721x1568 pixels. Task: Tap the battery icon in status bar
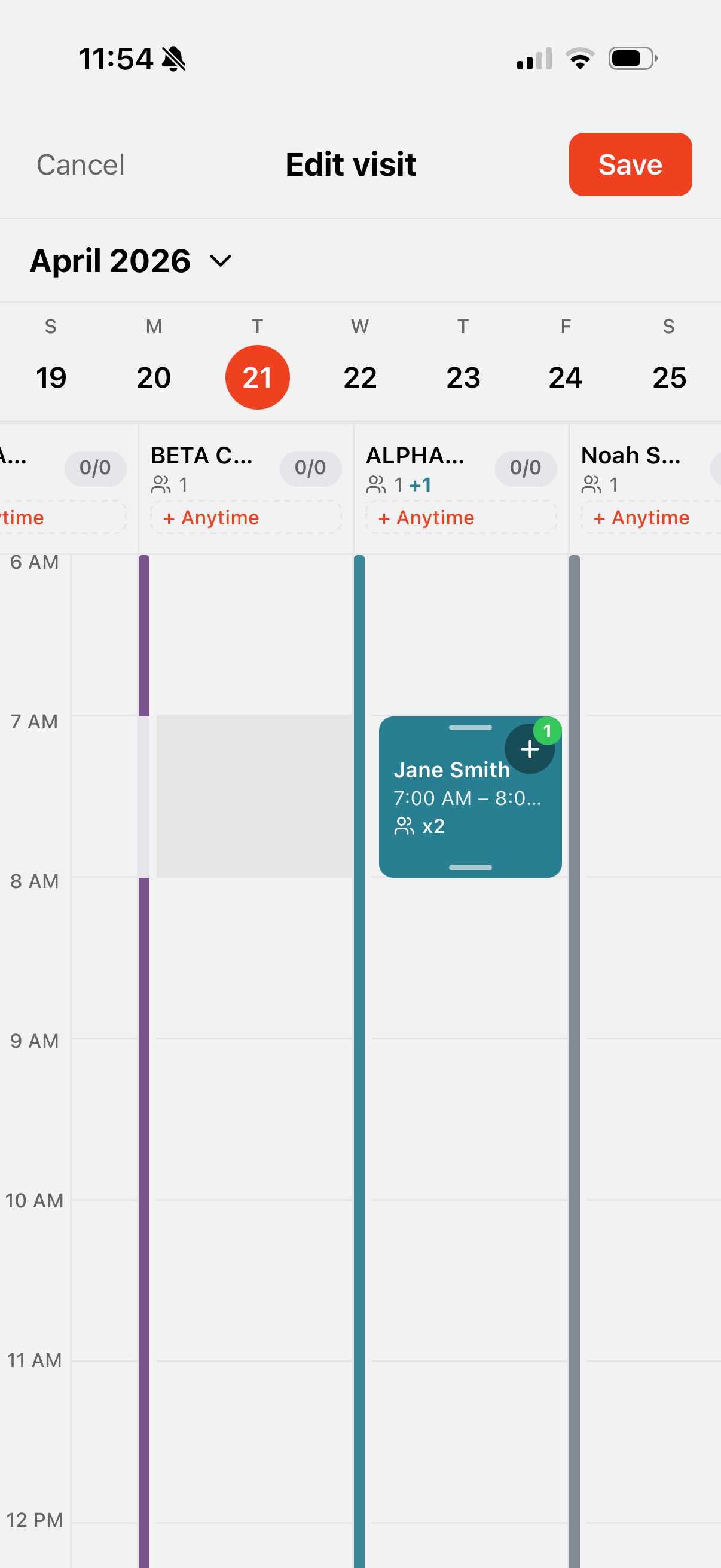pos(633,59)
